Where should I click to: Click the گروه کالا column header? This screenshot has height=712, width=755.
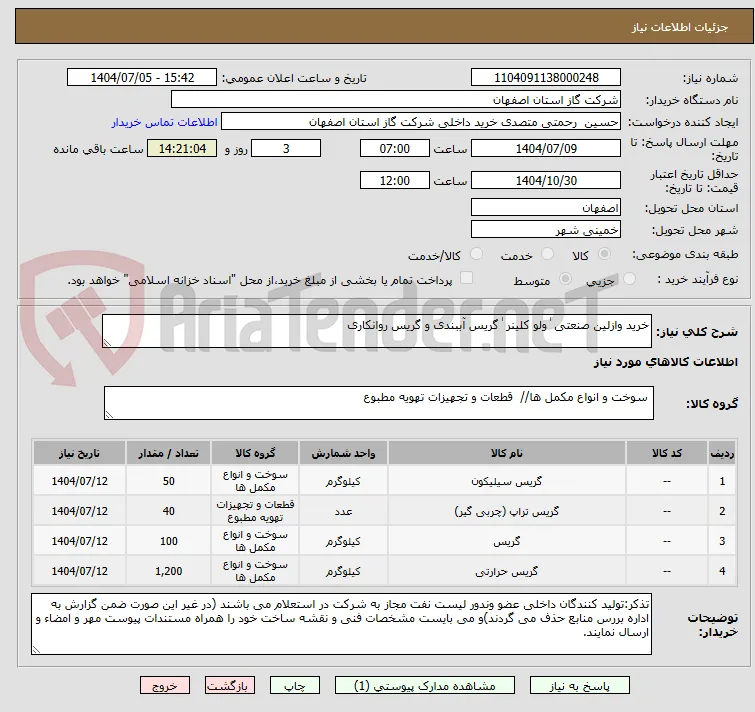[x=255, y=453]
